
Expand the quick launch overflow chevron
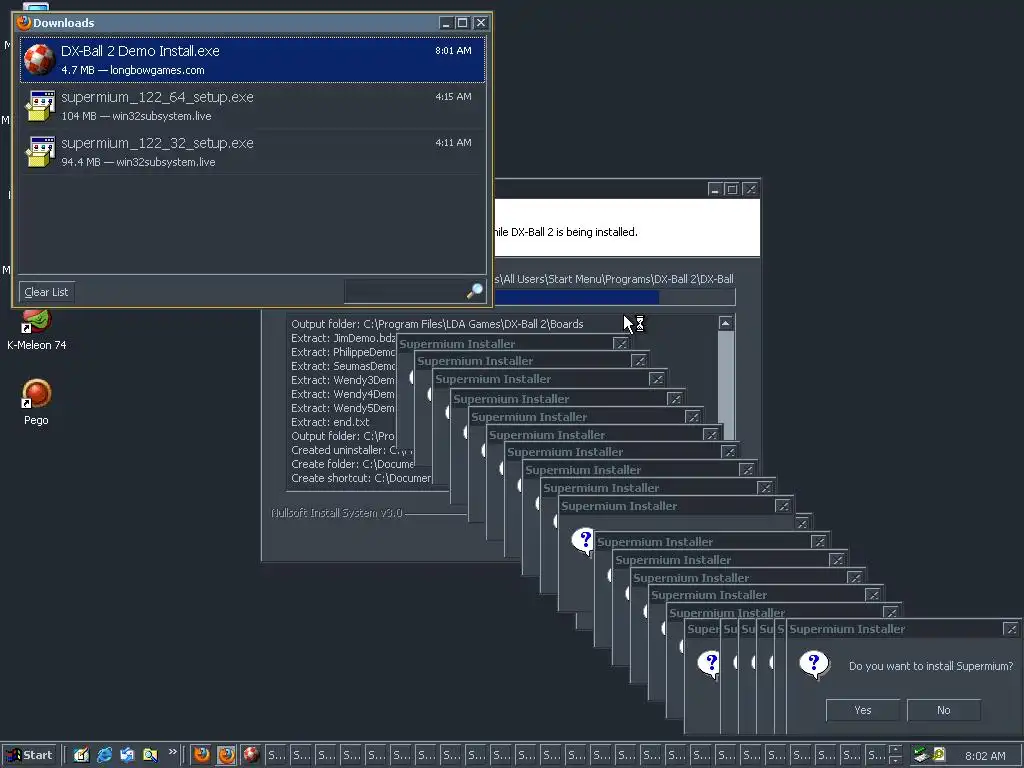point(172,752)
